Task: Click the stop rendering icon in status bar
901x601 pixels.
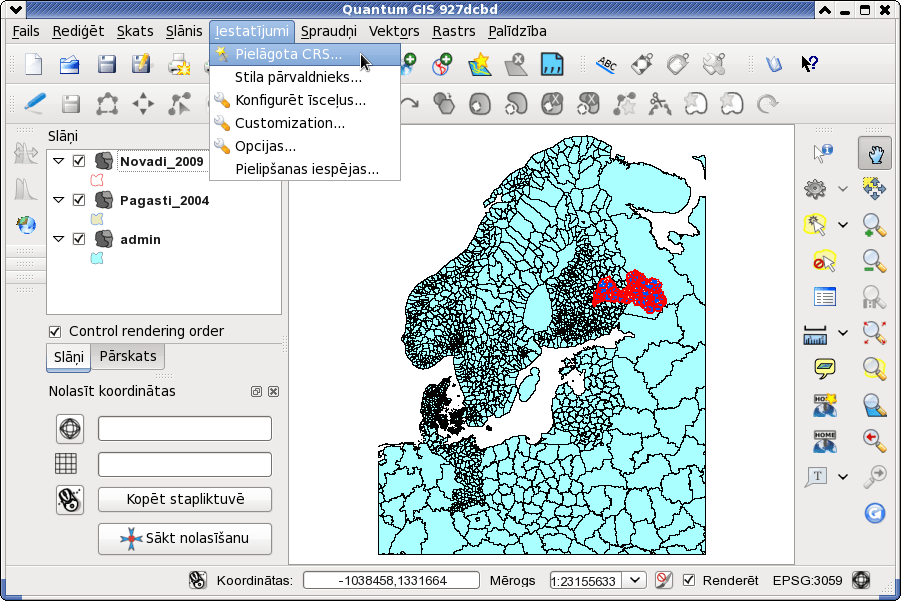Action: 664,580
